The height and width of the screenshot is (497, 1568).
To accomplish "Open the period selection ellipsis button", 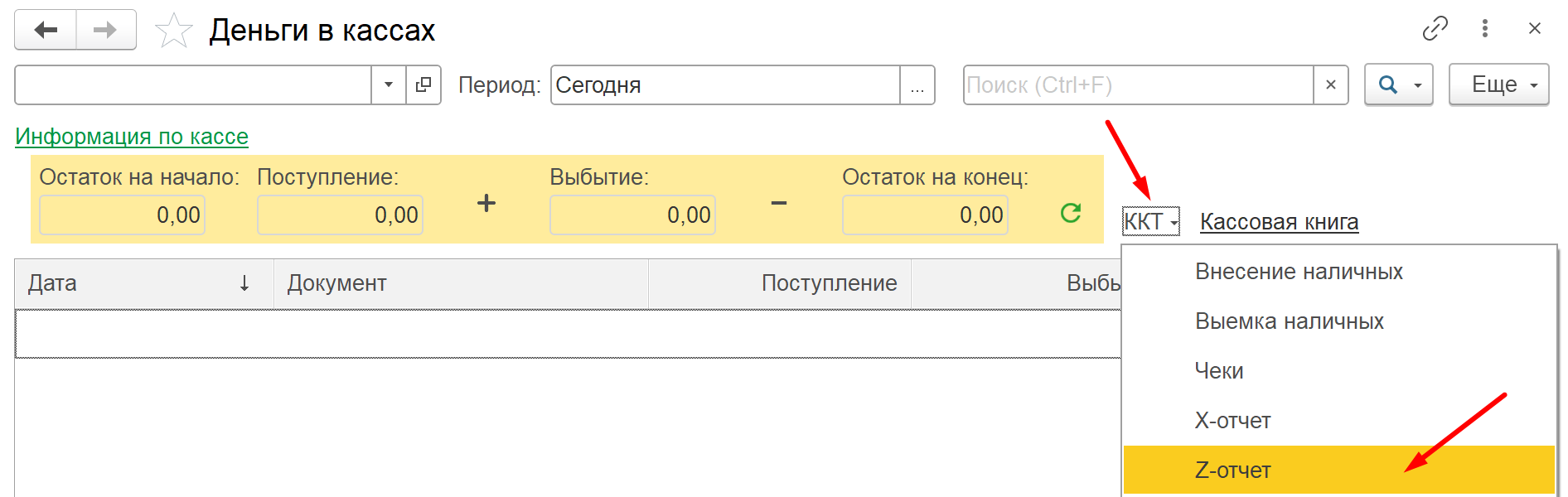I will point(917,84).
